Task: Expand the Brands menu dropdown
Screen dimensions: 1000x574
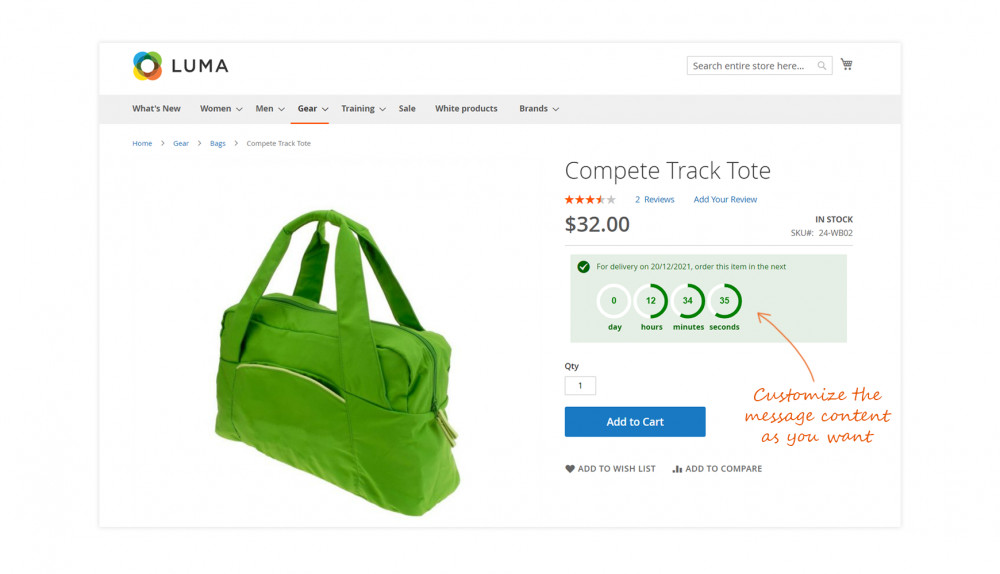Action: pos(556,109)
